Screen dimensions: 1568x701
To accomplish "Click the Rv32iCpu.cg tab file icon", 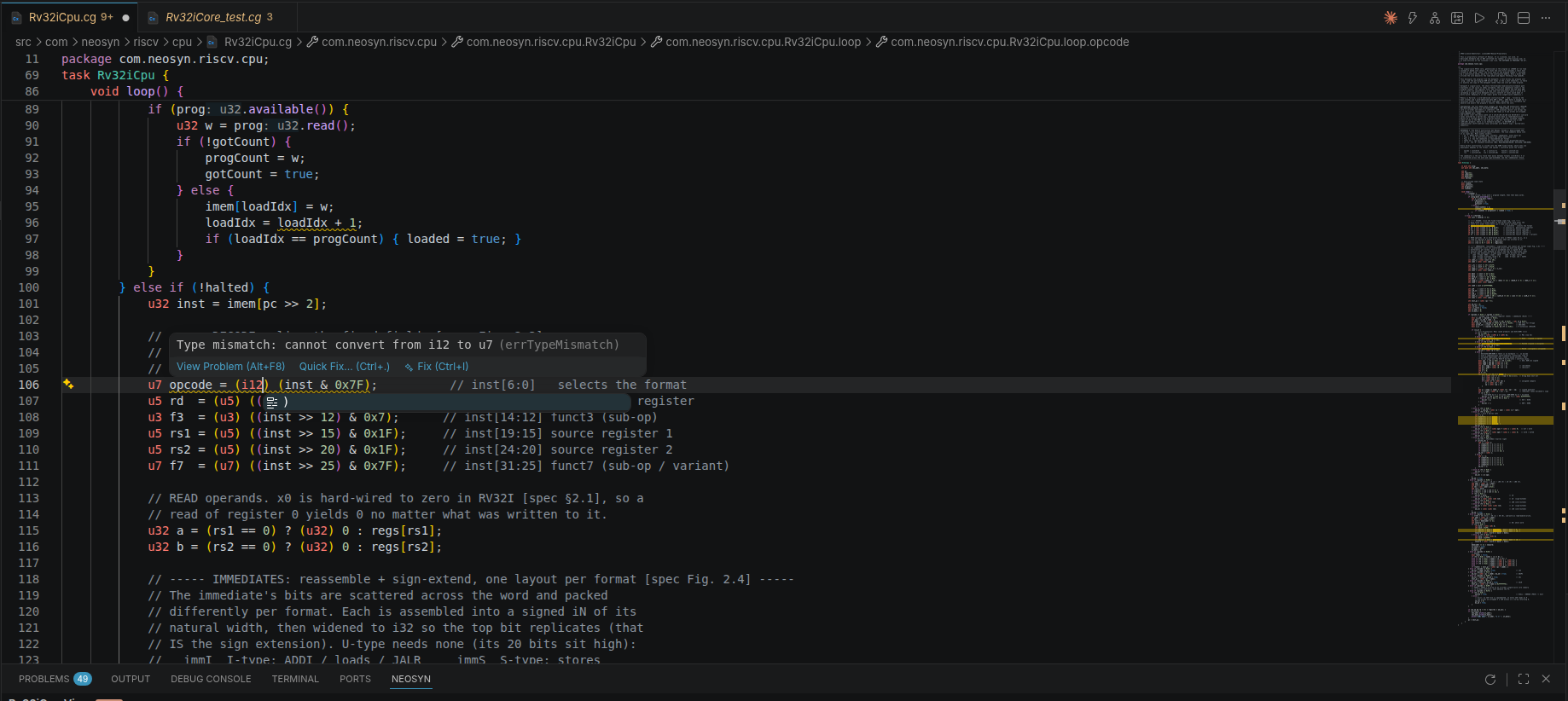I will tap(16, 17).
